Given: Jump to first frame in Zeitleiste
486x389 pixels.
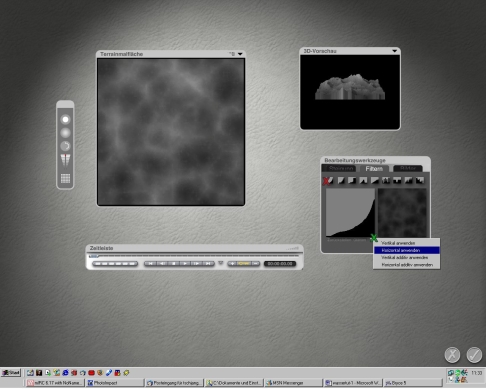Looking at the screenshot, I should (150, 263).
